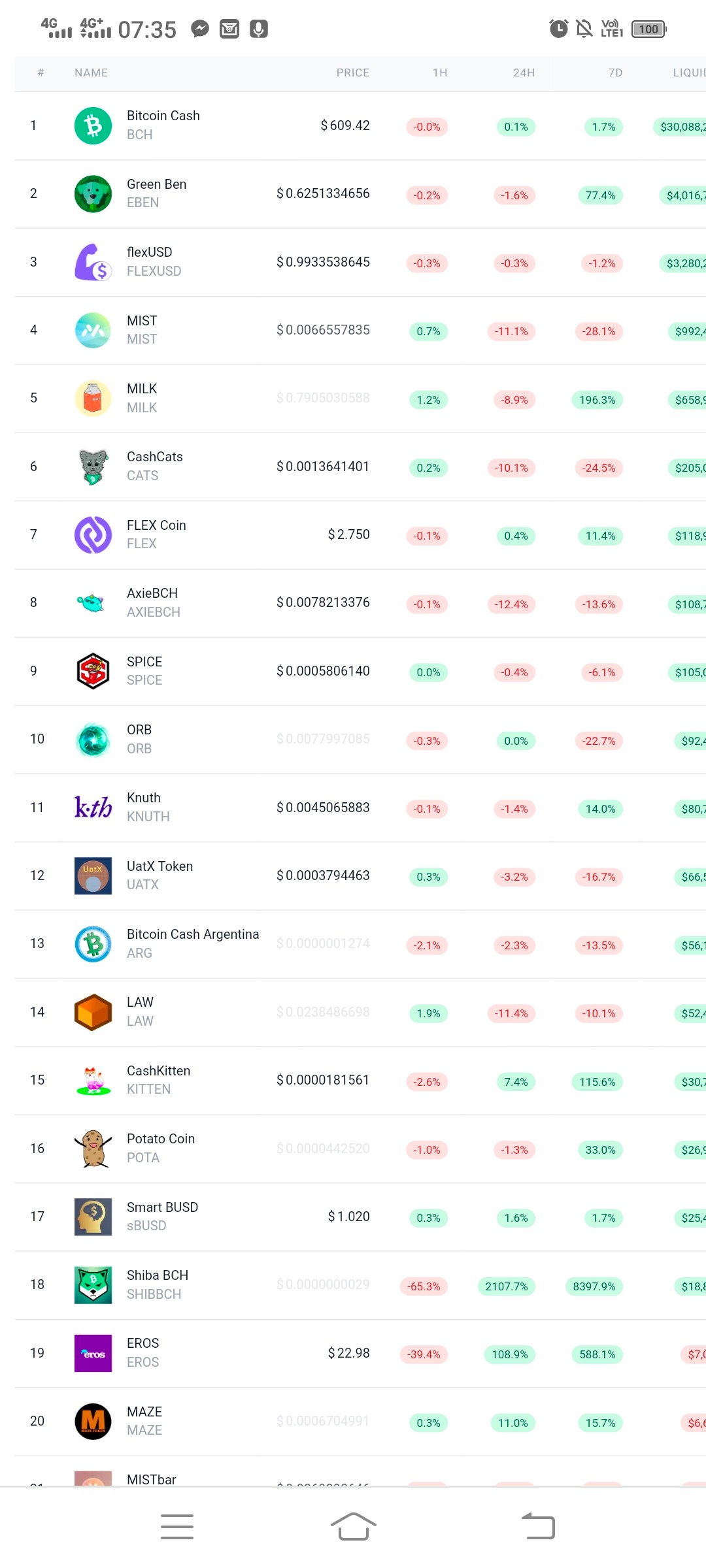Sort table by PRICE column header
The image size is (706, 1568).
click(x=353, y=73)
